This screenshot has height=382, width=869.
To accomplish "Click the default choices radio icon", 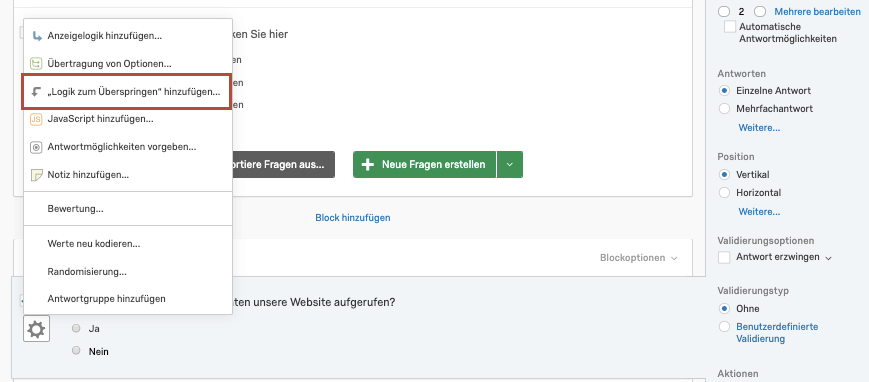I will click(x=36, y=147).
